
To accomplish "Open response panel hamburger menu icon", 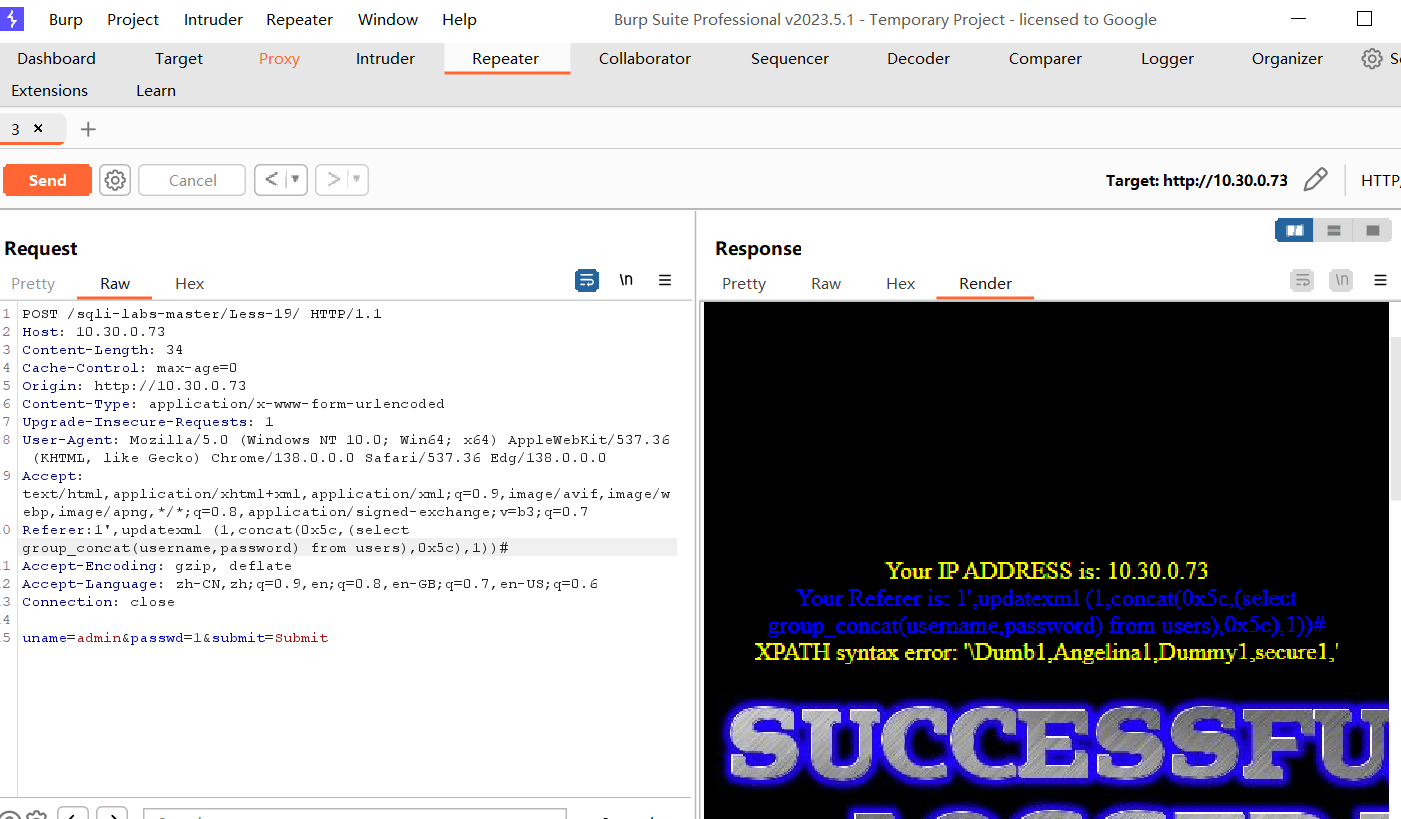I will pos(1380,281).
